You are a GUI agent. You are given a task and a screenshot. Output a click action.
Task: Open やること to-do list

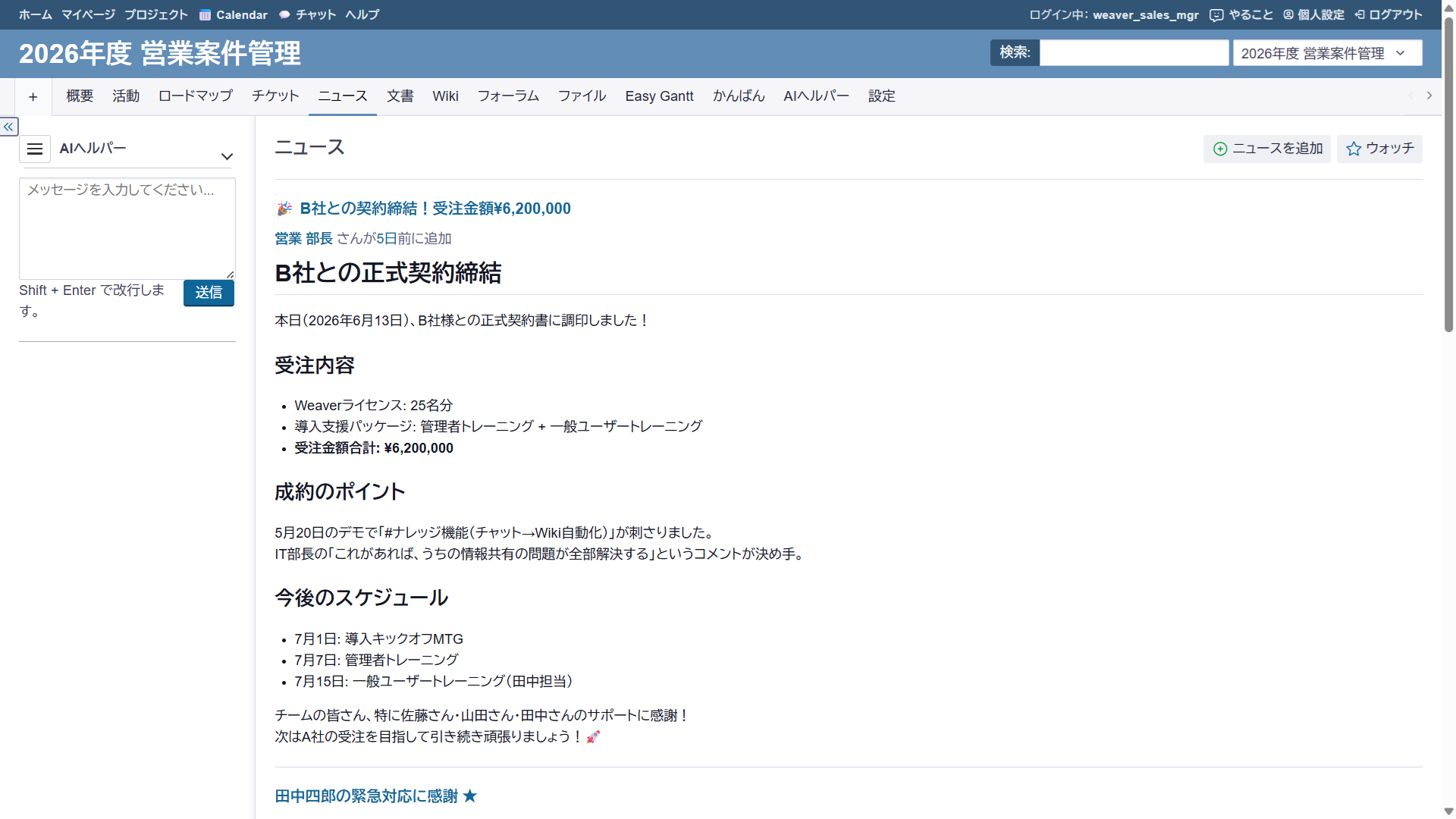tap(1241, 15)
